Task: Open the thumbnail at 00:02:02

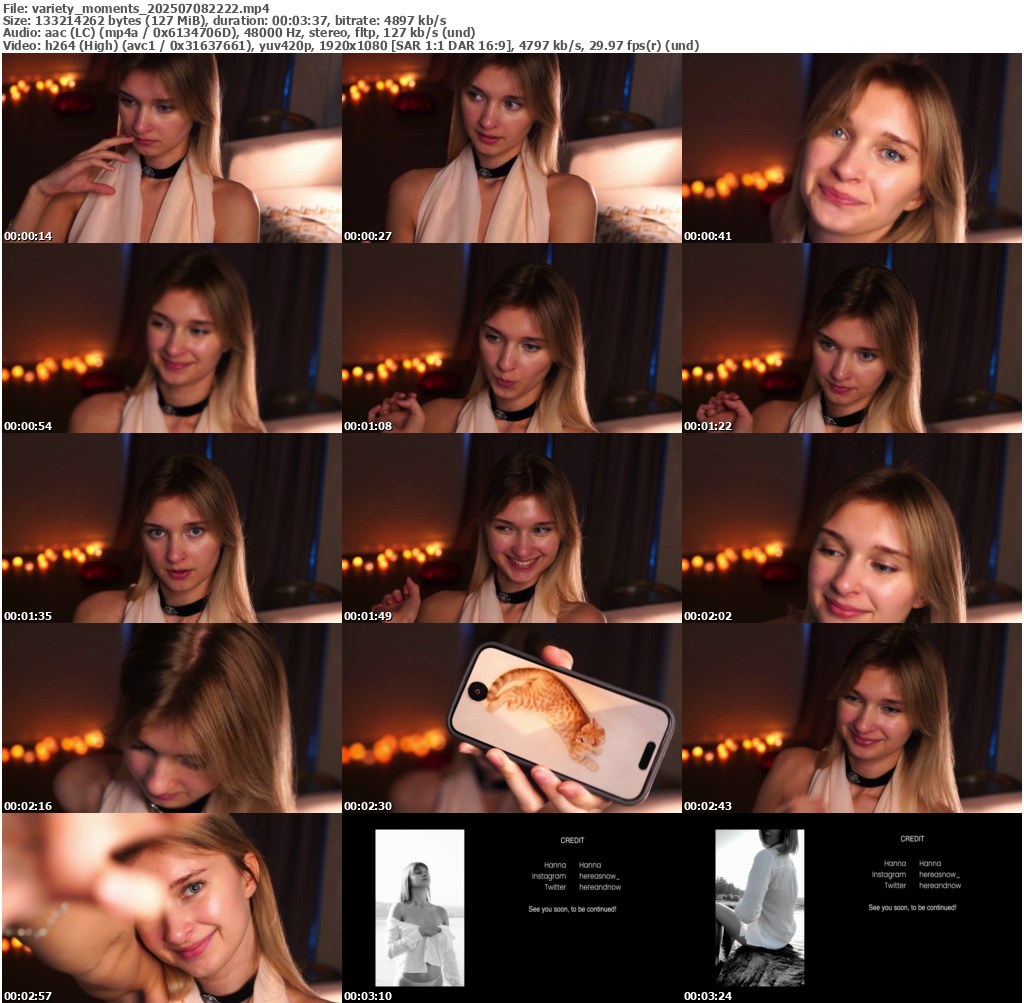Action: (x=851, y=528)
